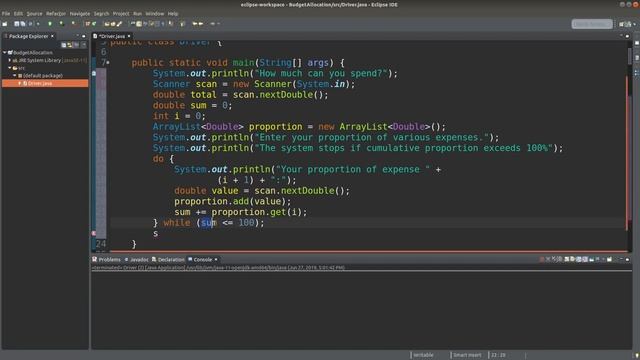Switch to the Problems tab
Screen dimensions: 640x360
click(x=107, y=260)
